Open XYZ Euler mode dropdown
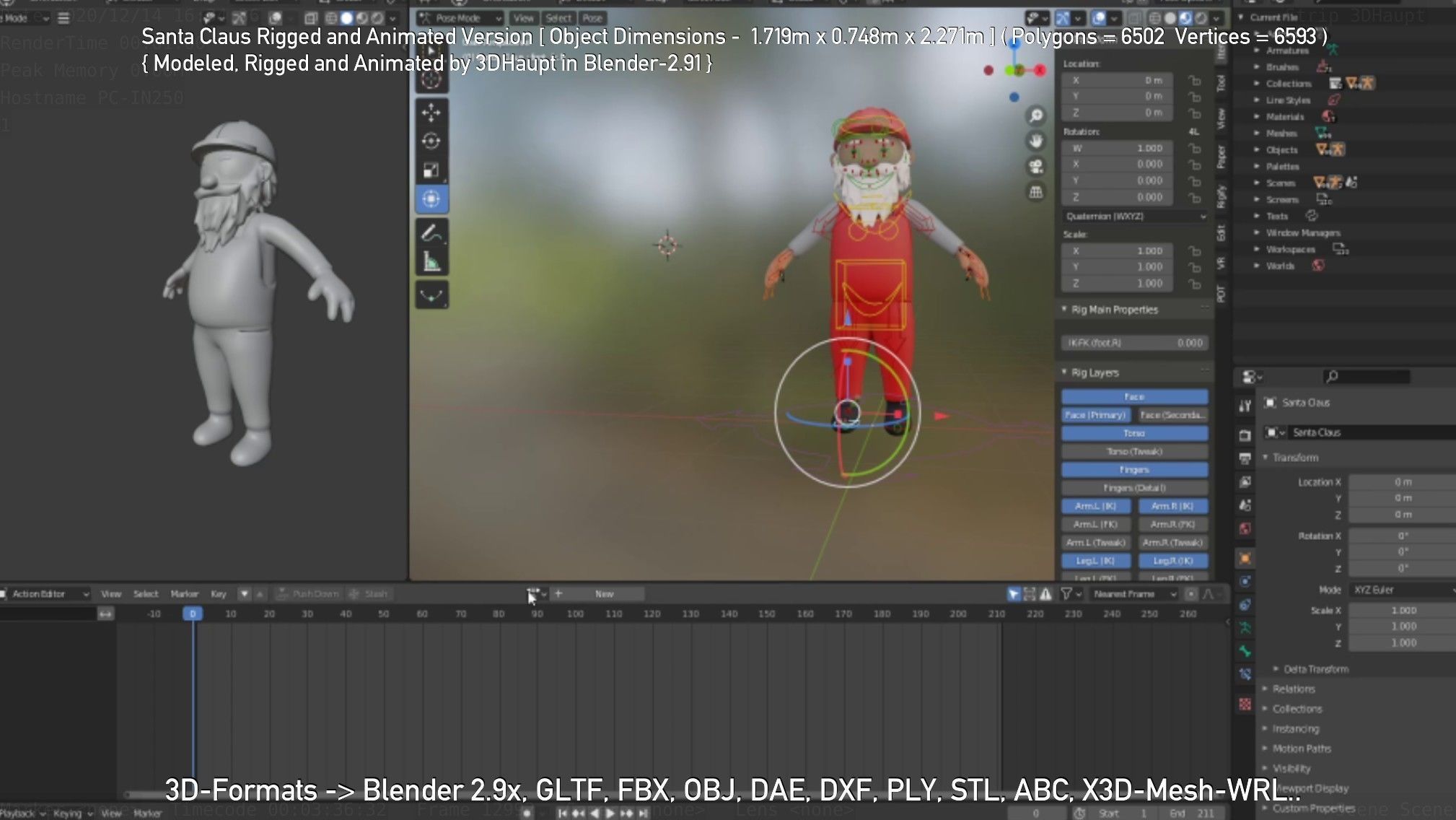 [1402, 590]
